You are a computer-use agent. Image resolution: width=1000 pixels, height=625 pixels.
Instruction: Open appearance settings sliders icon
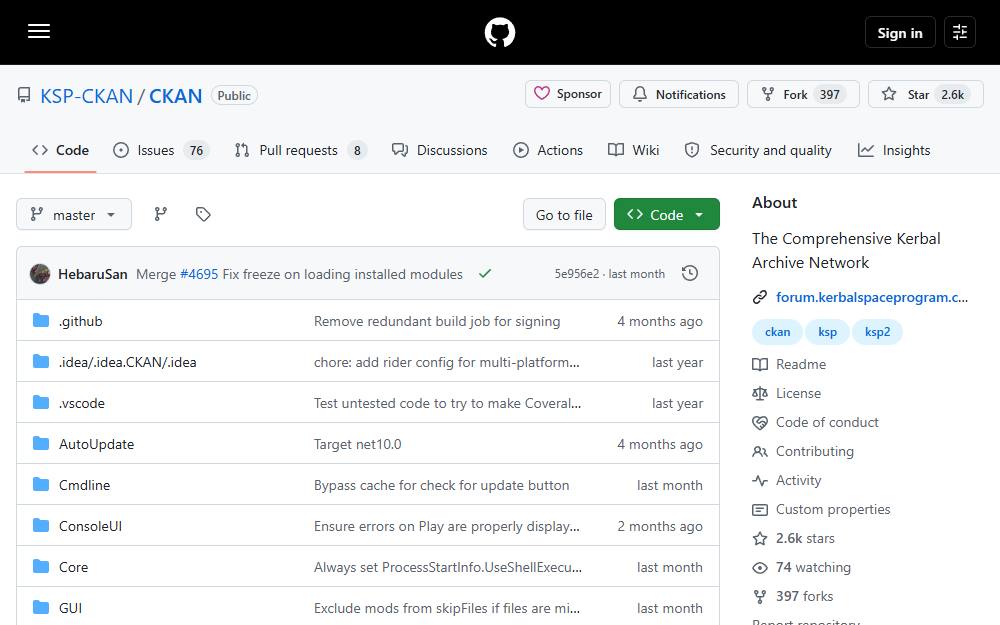tap(960, 32)
